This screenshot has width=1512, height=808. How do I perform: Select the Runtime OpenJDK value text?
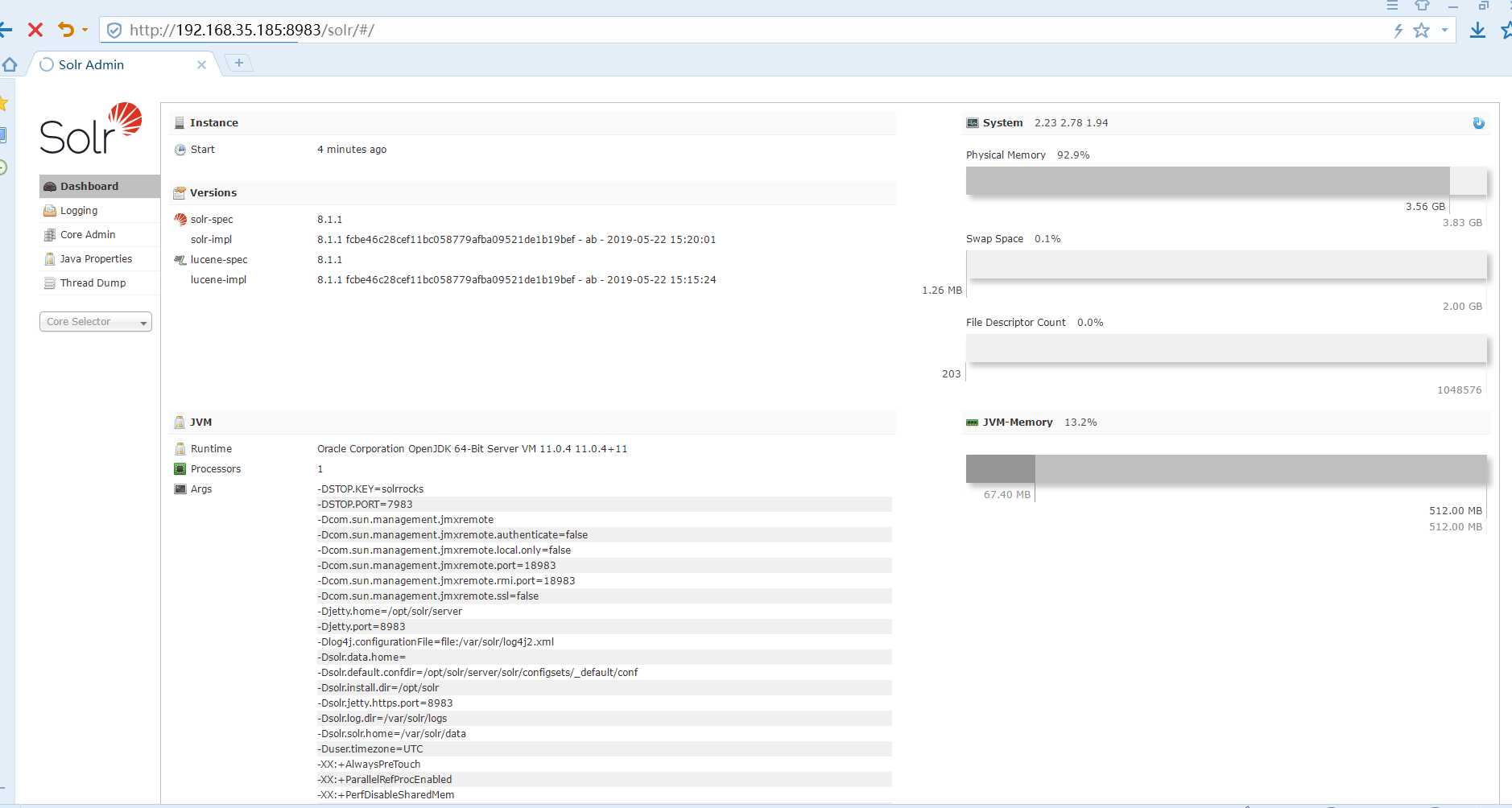click(472, 449)
